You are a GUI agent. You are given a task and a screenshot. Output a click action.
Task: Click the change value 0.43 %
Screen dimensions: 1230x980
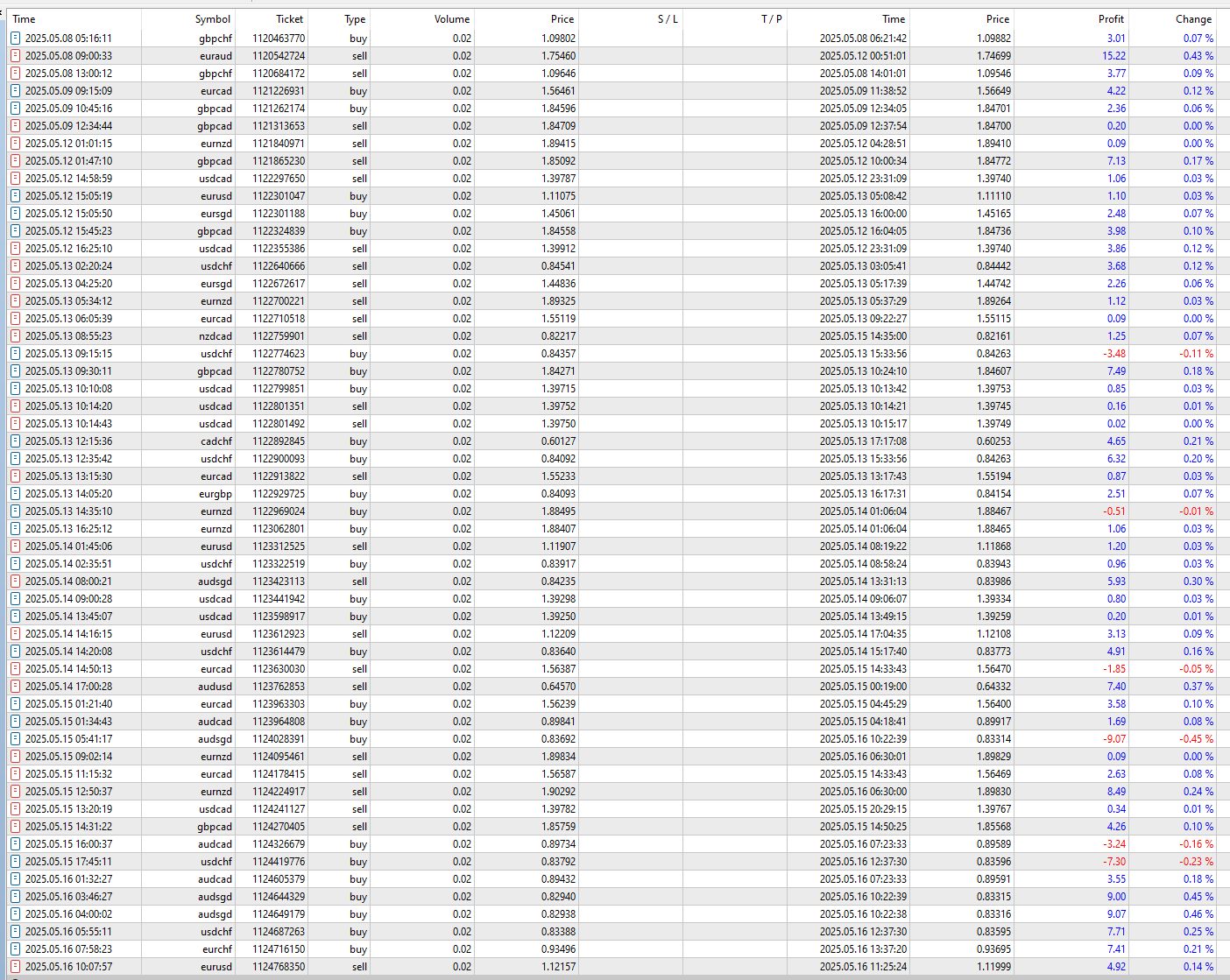pyautogui.click(x=1198, y=56)
